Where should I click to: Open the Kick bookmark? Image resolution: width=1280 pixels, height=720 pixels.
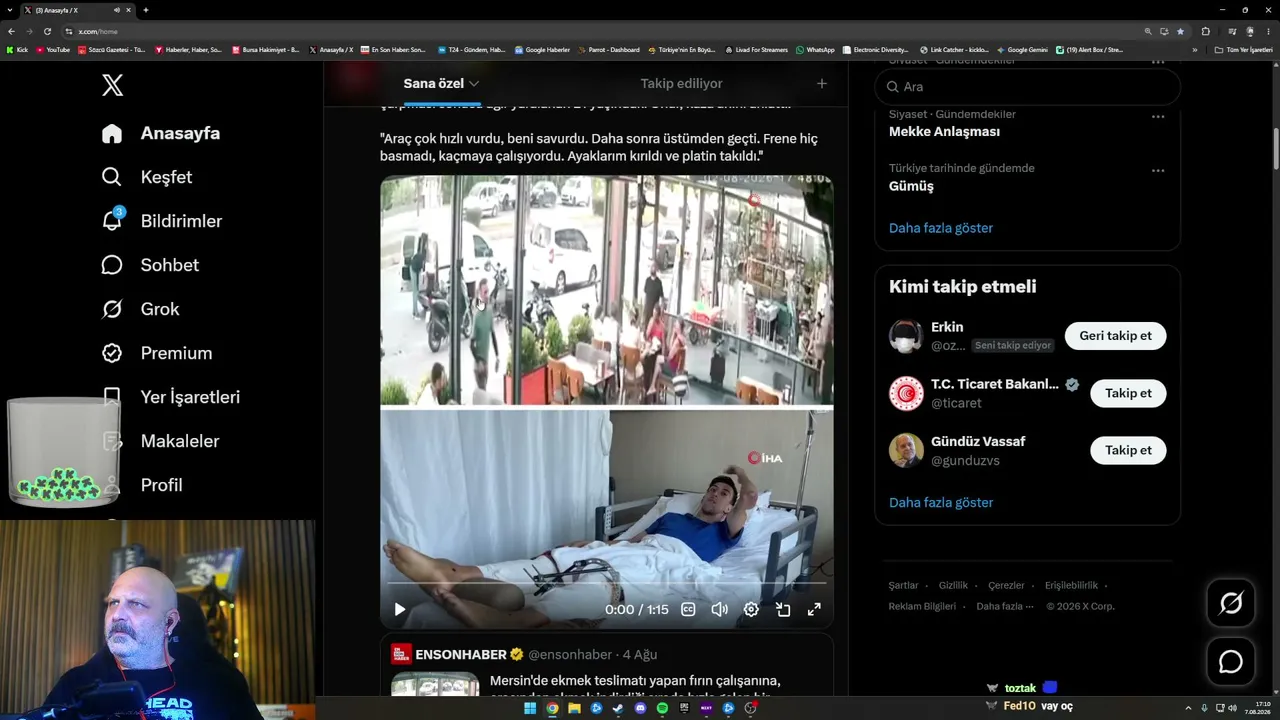17,50
